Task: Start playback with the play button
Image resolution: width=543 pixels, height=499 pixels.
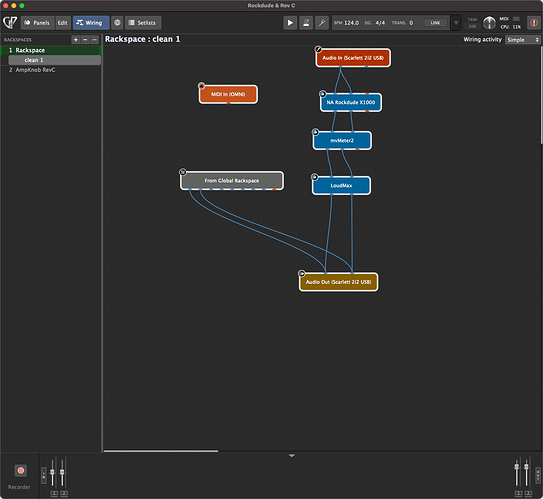Action: click(290, 23)
